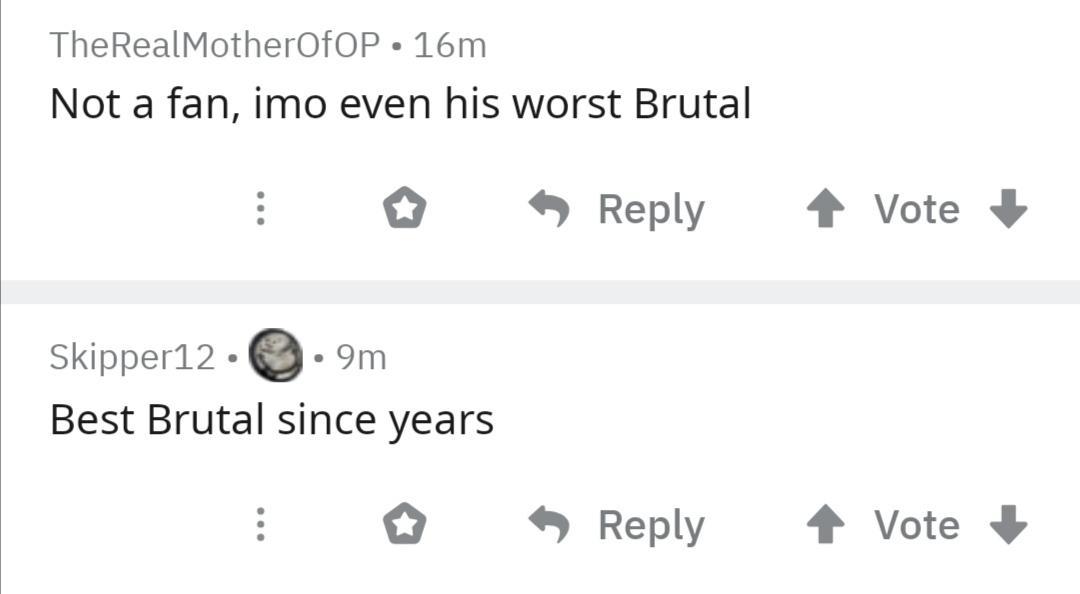The width and height of the screenshot is (1080, 594).
Task: Open the overflow menu on Skipper12's comment
Action: coord(261,523)
